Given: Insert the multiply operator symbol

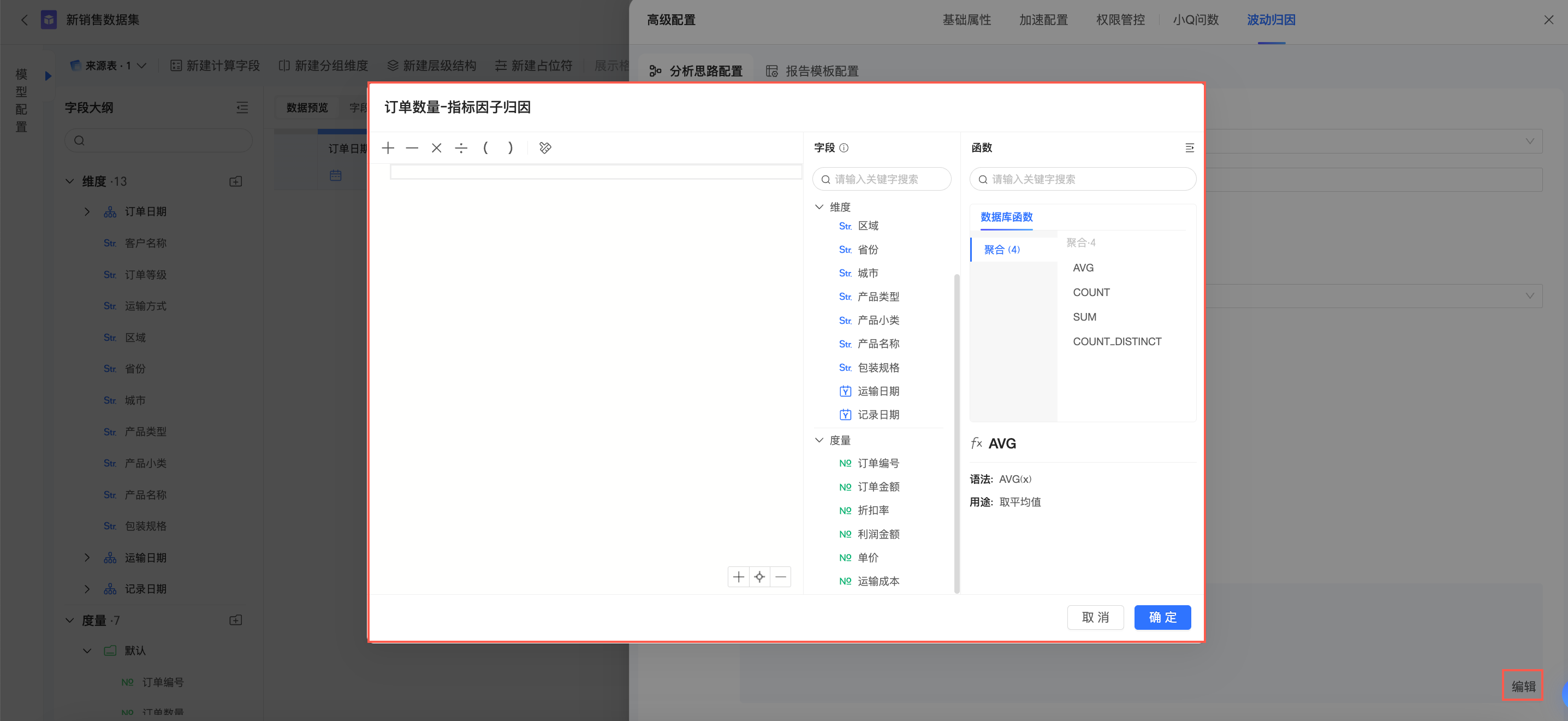Looking at the screenshot, I should 436,148.
